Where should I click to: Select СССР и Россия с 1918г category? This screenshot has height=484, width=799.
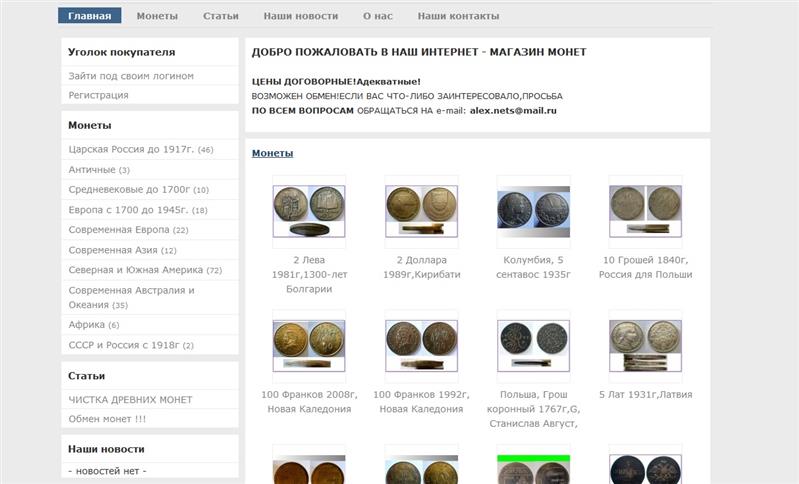pyautogui.click(x=123, y=345)
